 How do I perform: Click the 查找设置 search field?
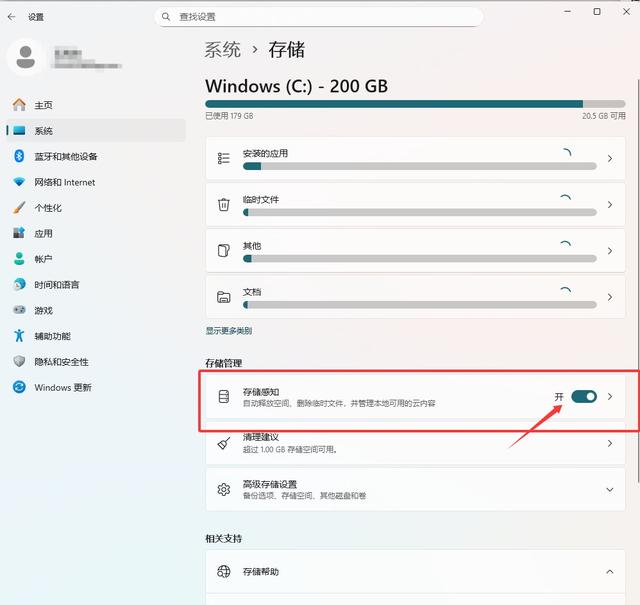point(319,17)
